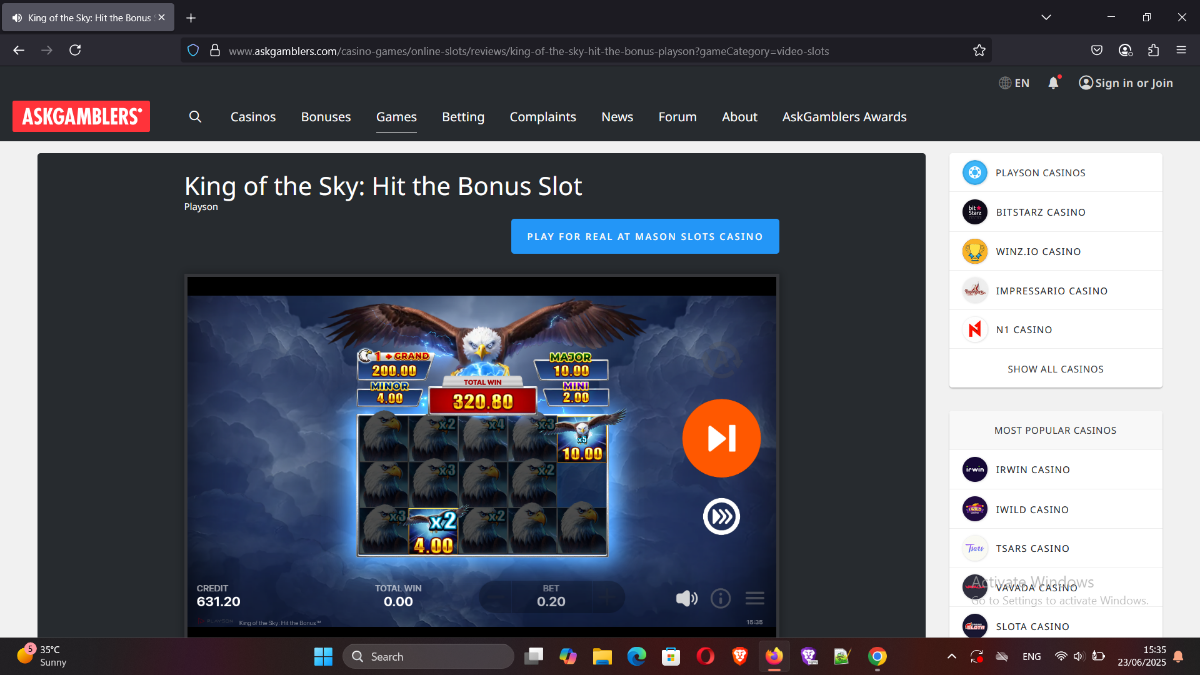Click the browser back arrow
This screenshot has width=1200, height=675.
point(18,50)
